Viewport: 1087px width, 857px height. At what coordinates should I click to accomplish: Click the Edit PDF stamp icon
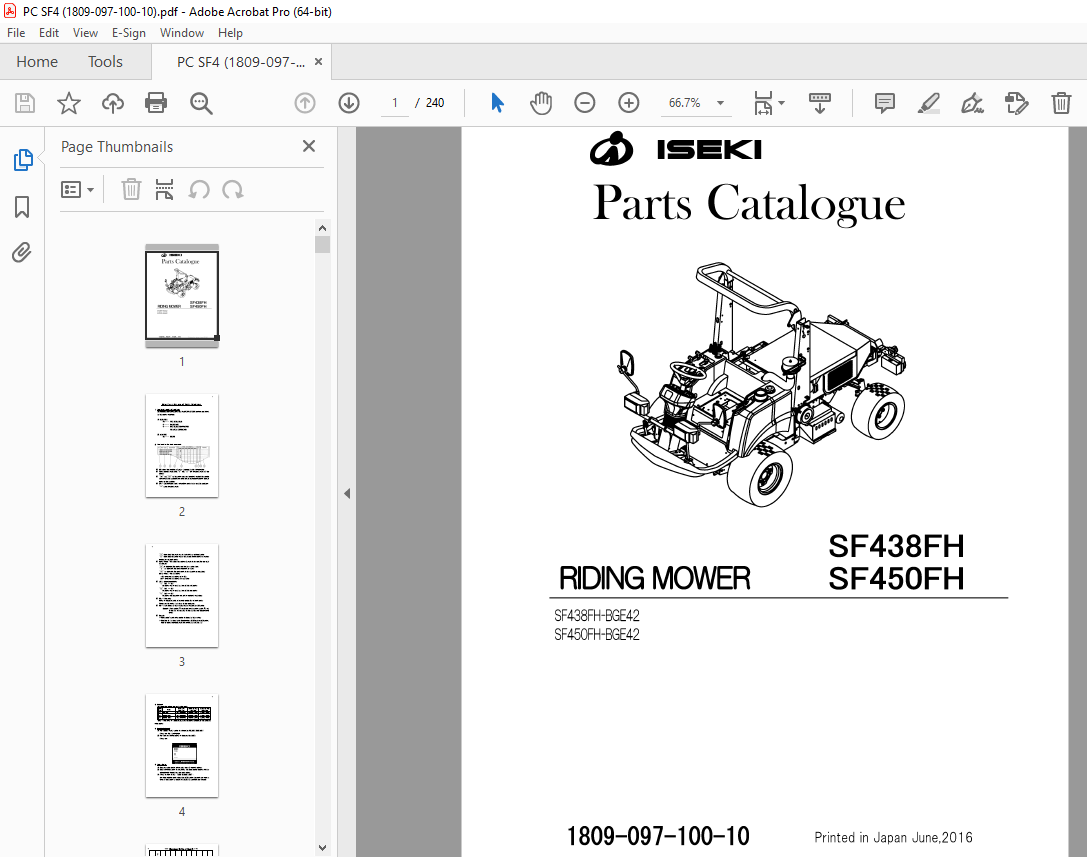tap(1016, 103)
